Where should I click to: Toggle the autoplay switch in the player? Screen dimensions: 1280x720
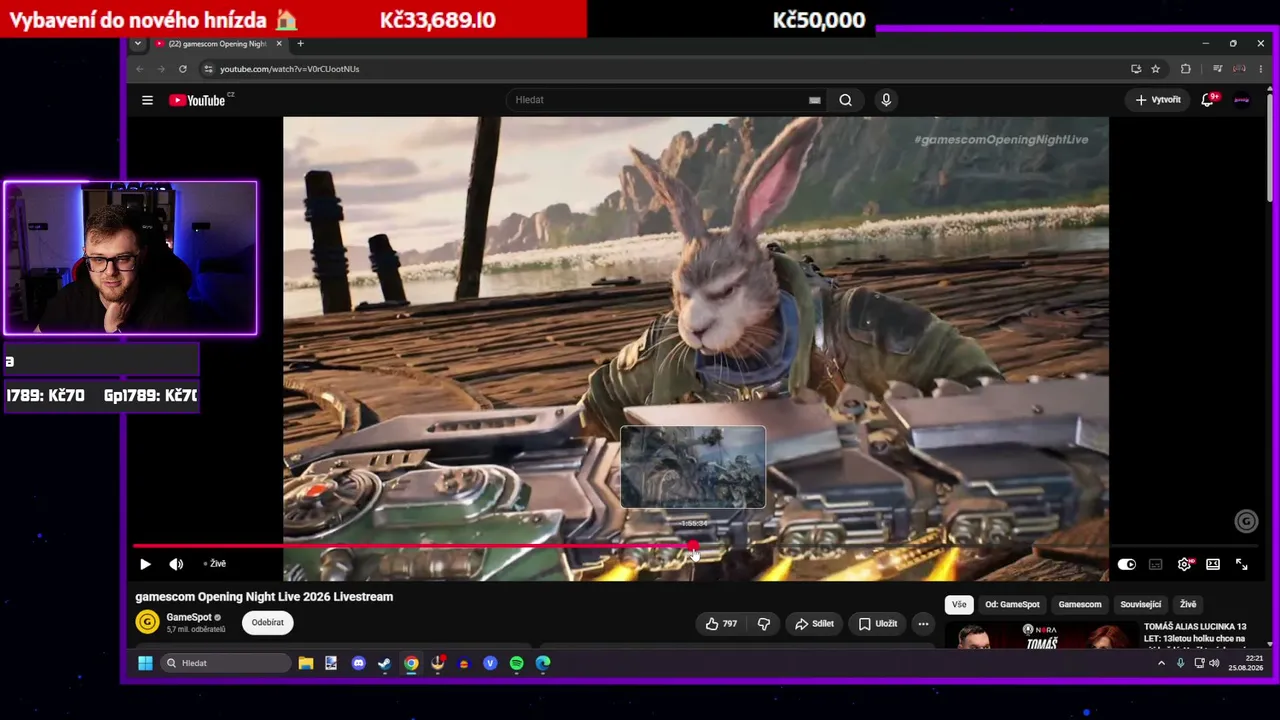[x=1126, y=564]
